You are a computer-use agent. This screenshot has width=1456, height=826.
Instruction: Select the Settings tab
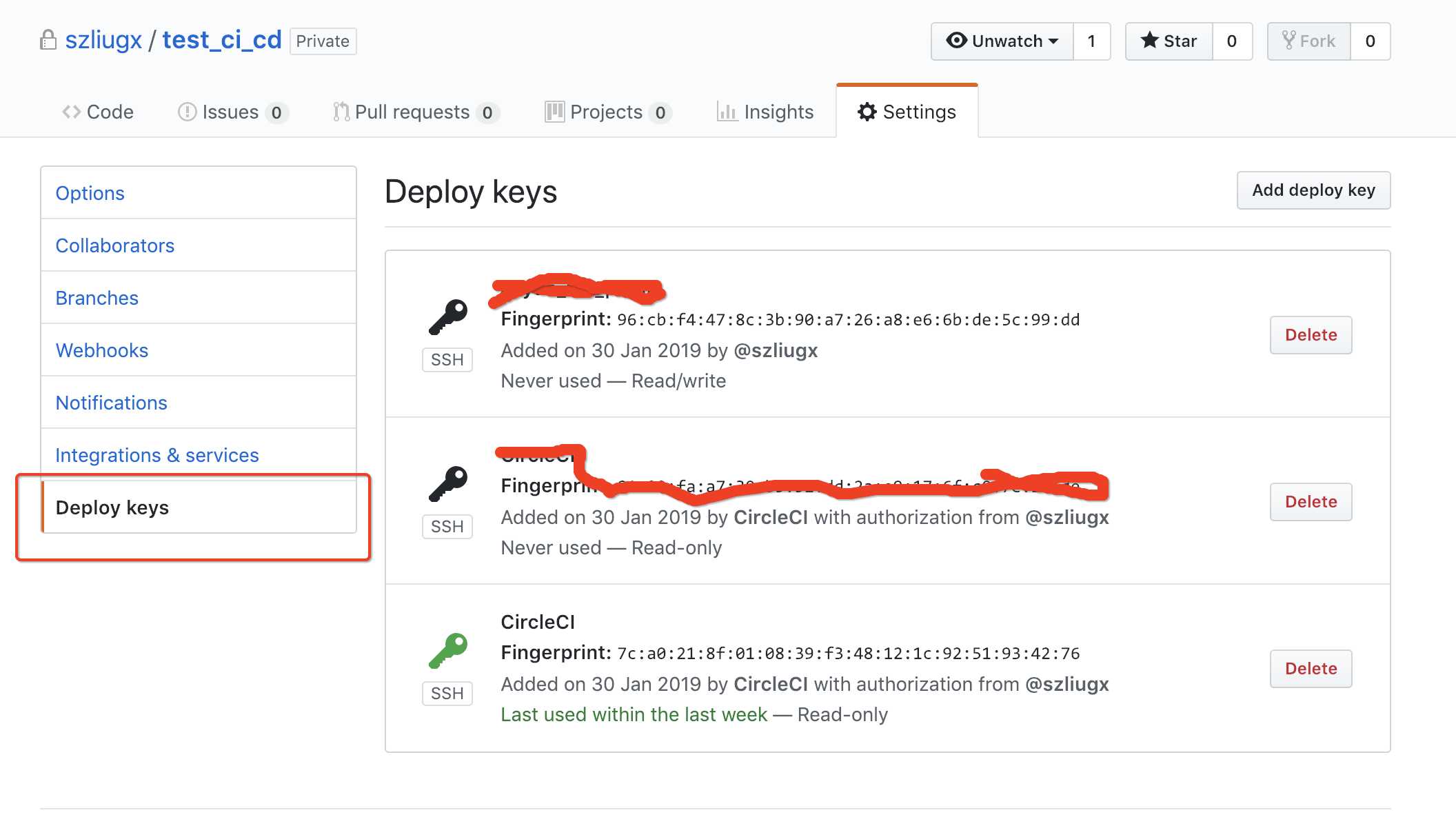905,111
